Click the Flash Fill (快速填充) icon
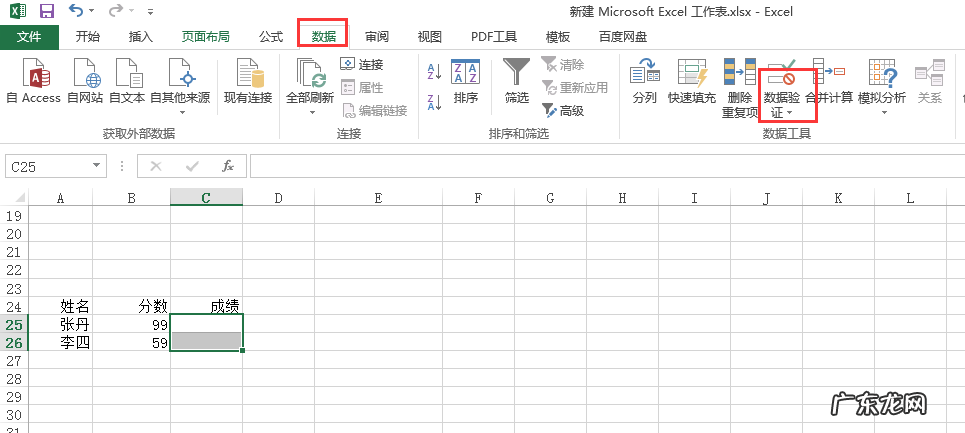Screen dimensions: 965x433 coord(692,78)
